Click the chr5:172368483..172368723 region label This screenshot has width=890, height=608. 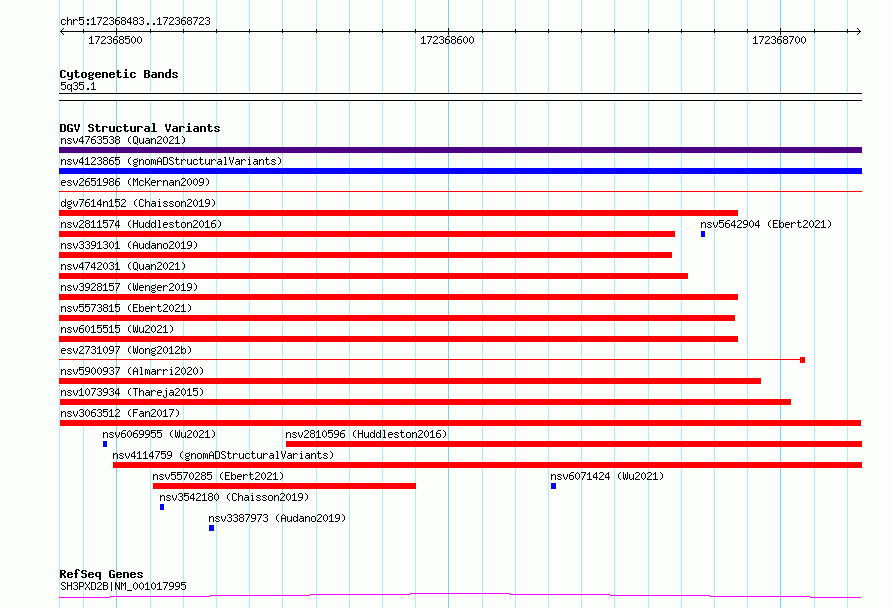(135, 21)
